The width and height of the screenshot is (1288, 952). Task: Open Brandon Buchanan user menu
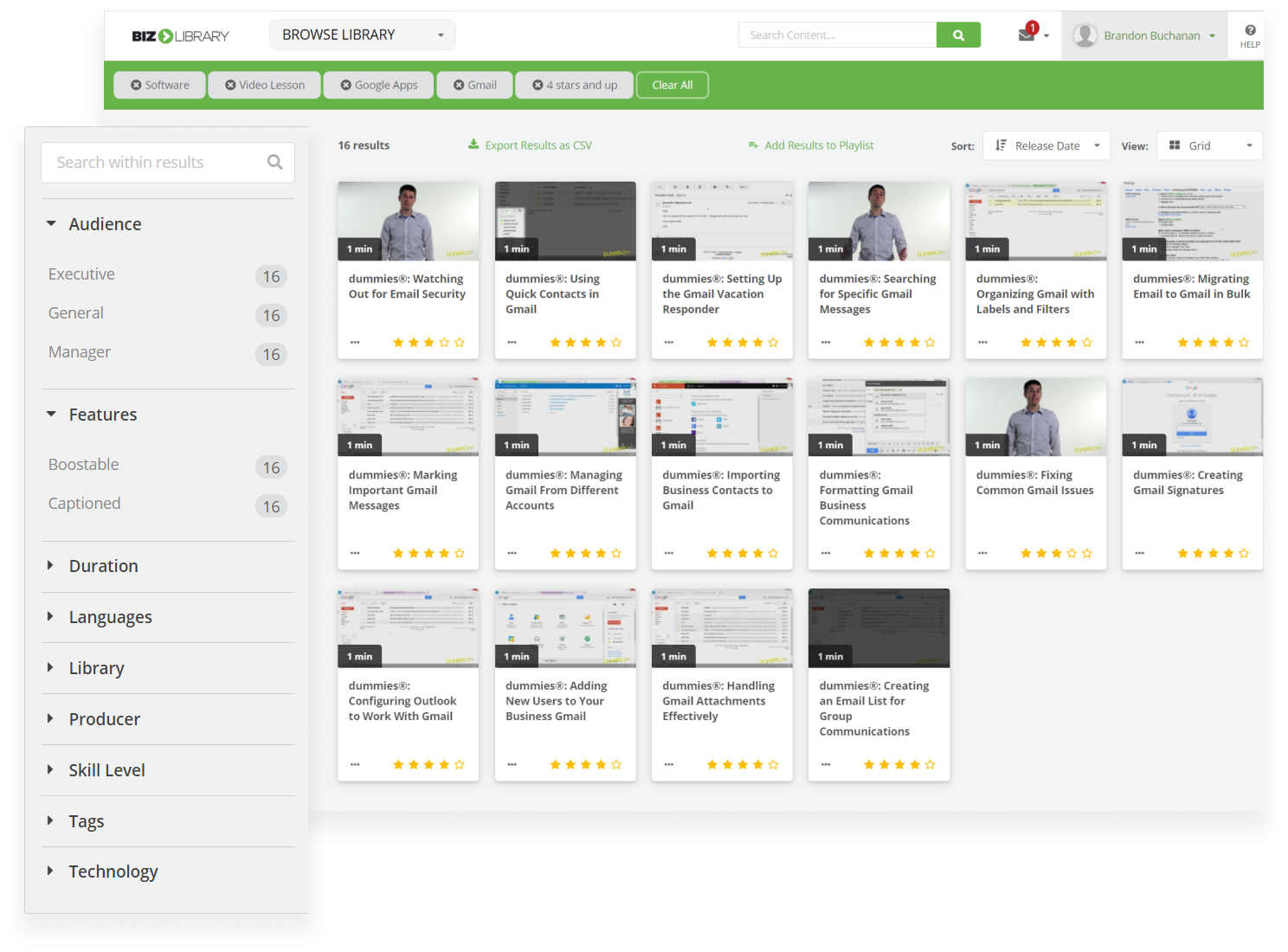click(x=1144, y=35)
